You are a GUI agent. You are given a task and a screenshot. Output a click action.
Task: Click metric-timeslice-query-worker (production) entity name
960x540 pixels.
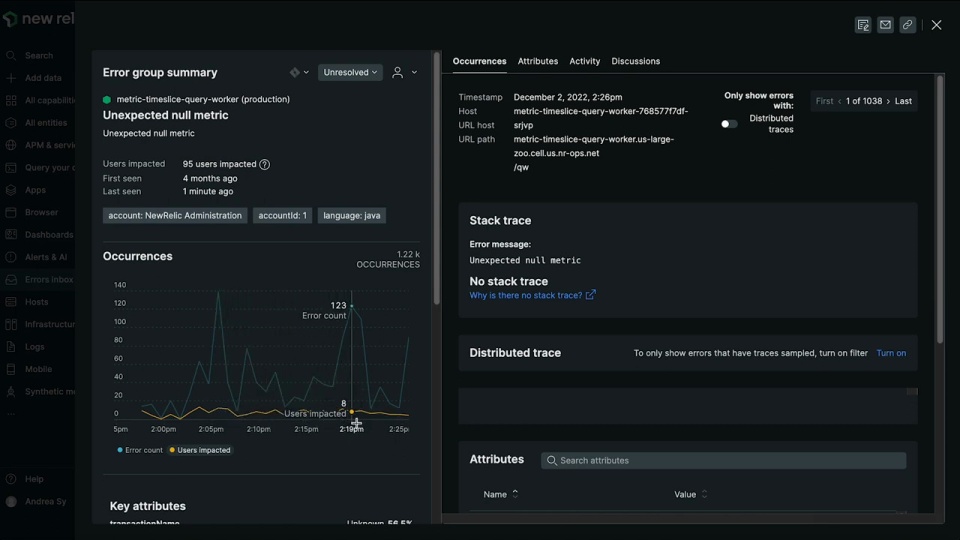tap(203, 99)
